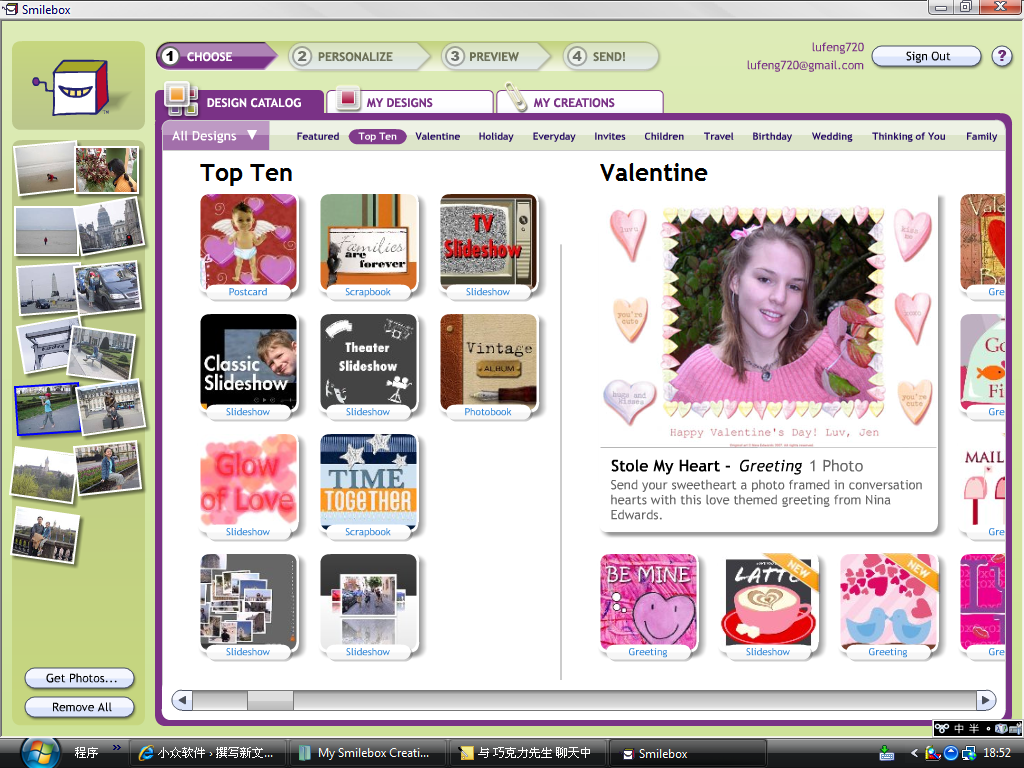Browse the Children category

tap(664, 136)
